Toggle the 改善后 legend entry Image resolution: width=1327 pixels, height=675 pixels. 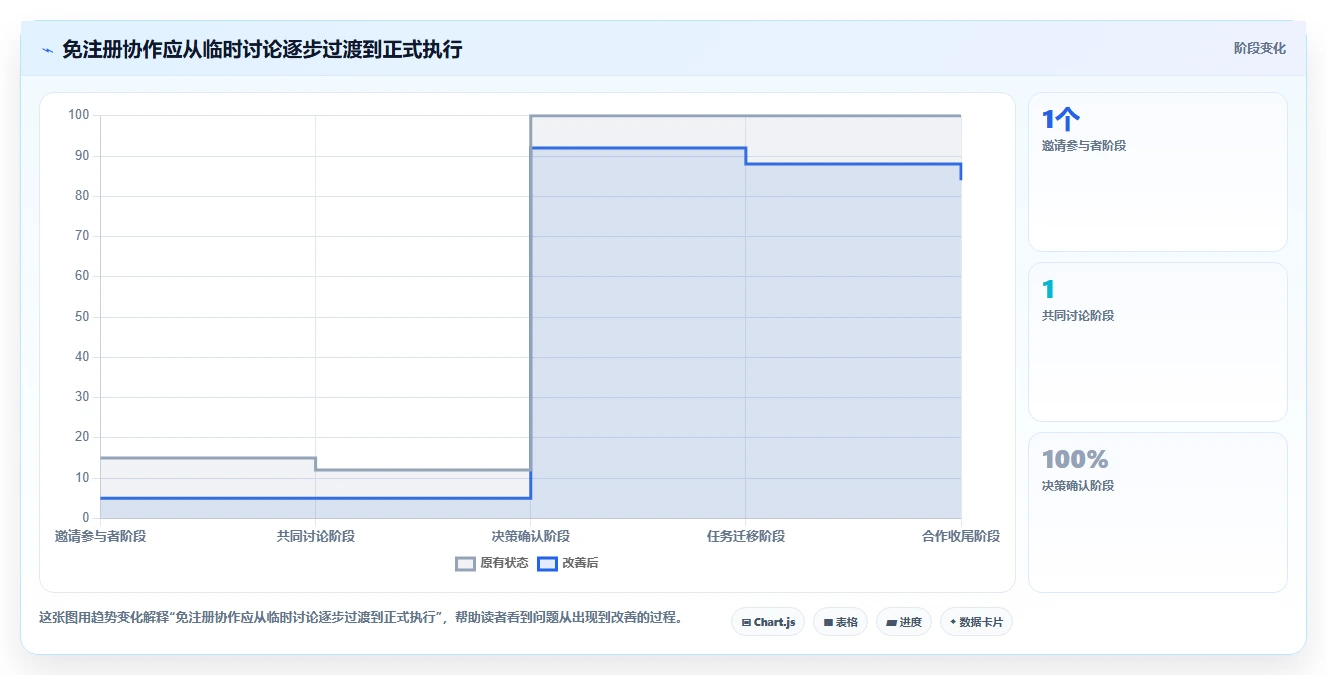pos(568,563)
